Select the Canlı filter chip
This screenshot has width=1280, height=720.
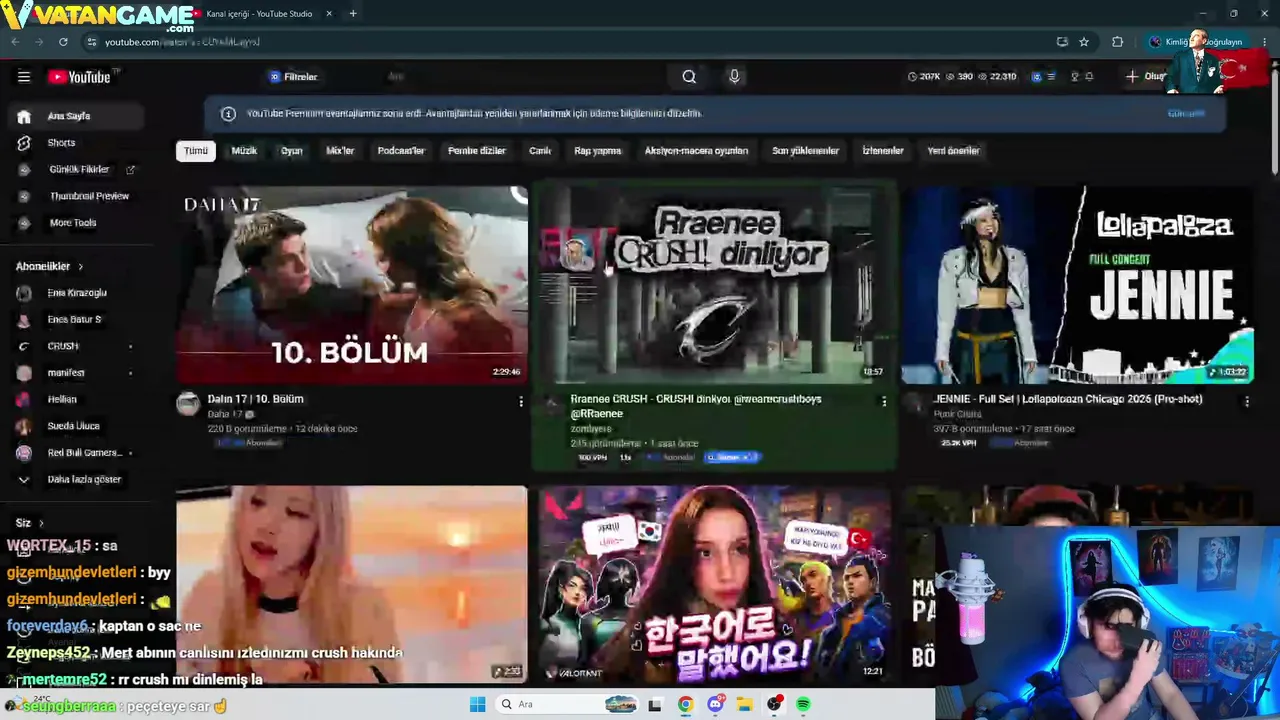[540, 151]
